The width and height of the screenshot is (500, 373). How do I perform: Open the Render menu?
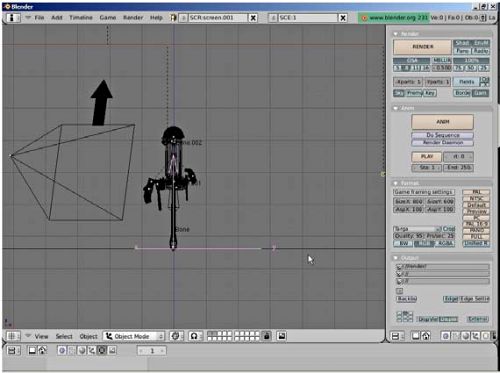tap(133, 17)
